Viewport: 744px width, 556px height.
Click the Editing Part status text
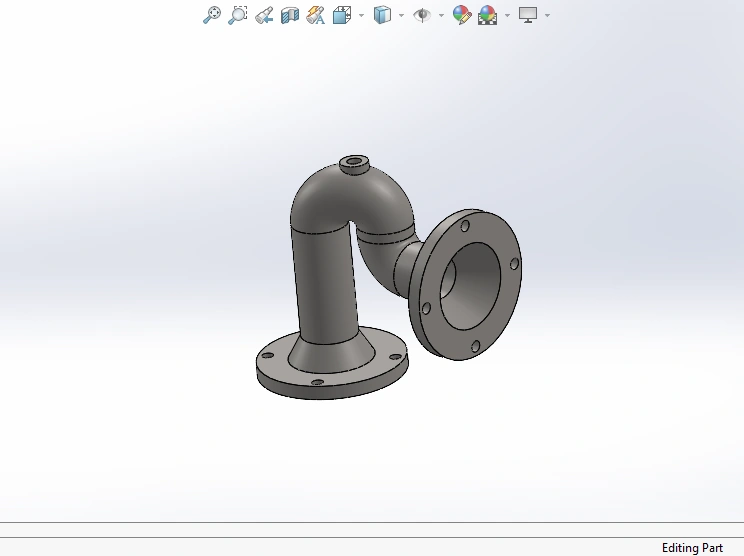(x=692, y=548)
